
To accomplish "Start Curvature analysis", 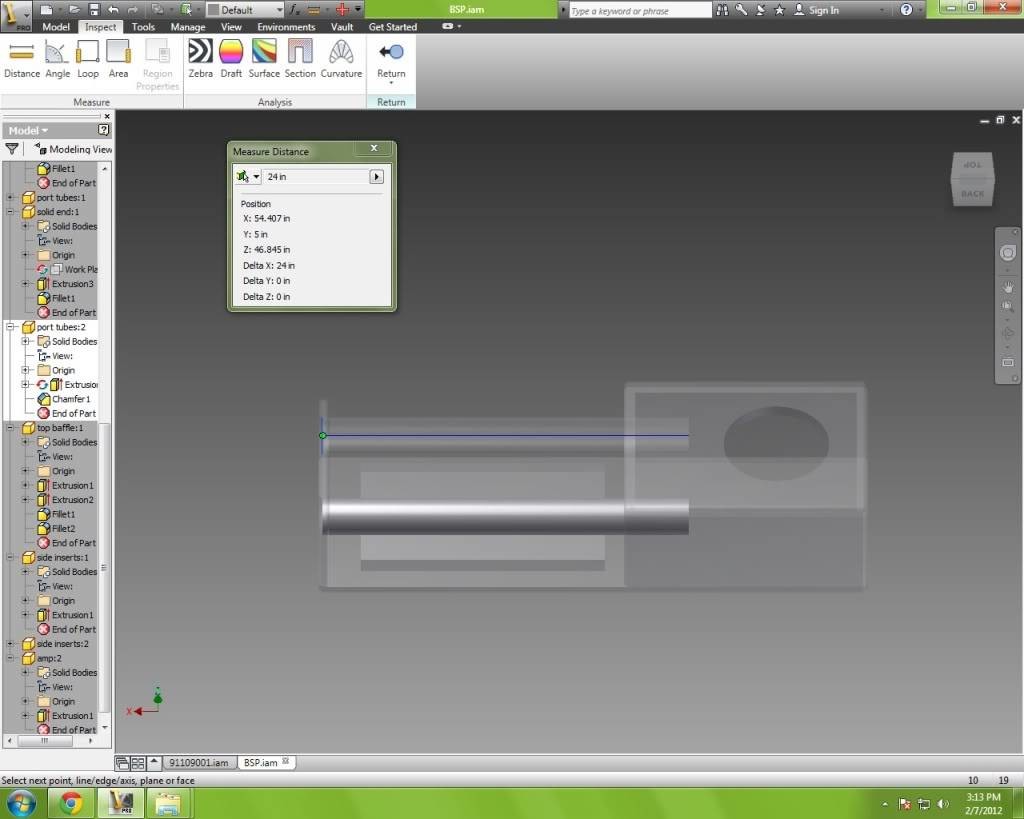I will point(340,59).
